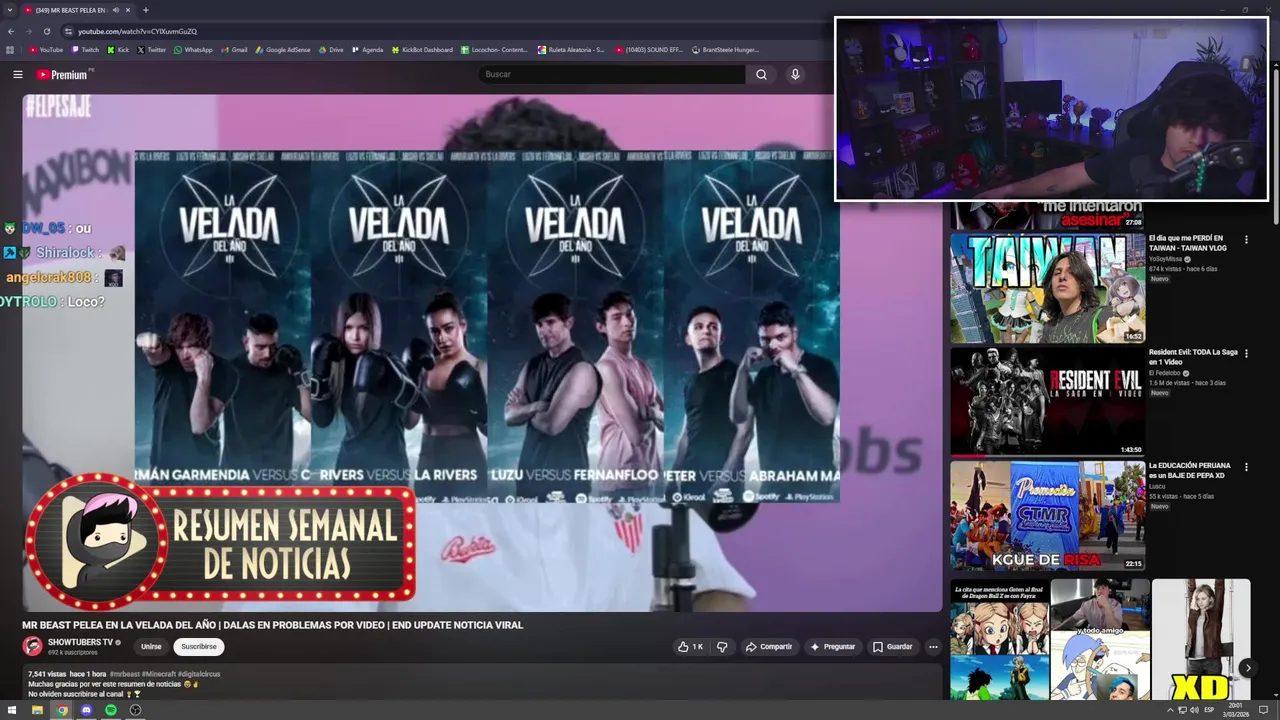Click the Compartir share button
This screenshot has width=1280, height=720.
[x=768, y=647]
